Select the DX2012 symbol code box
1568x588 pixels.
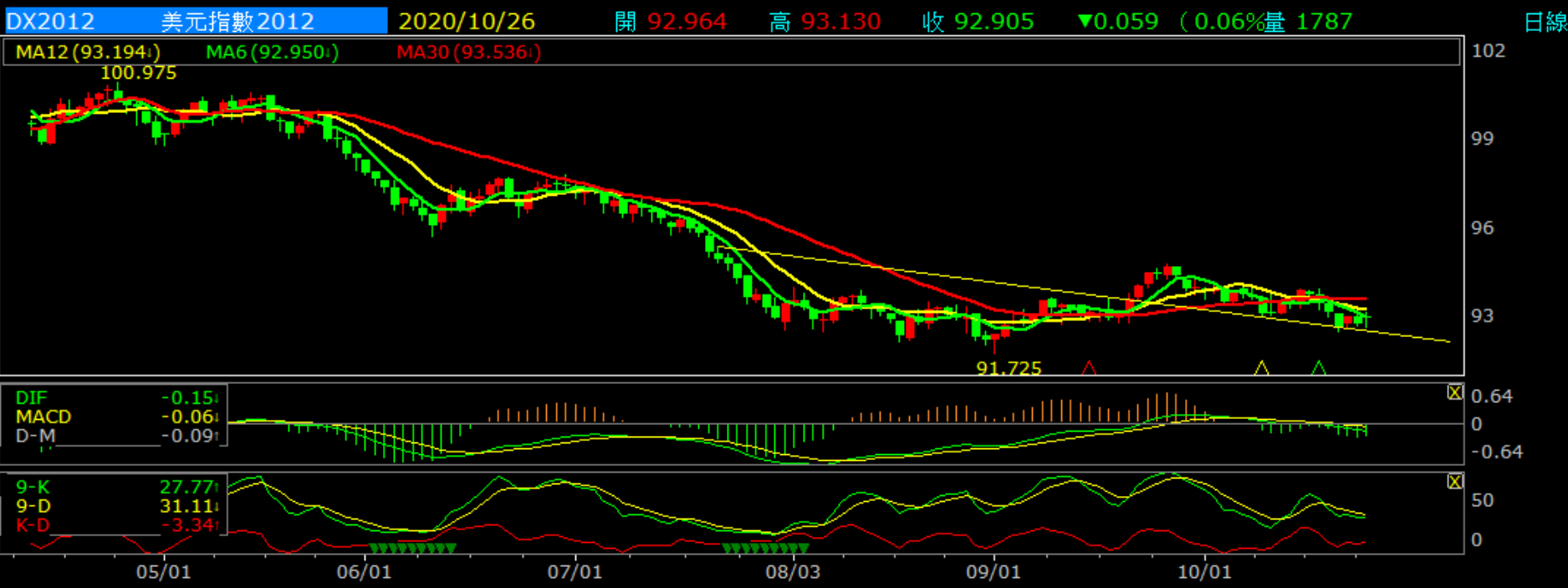click(x=52, y=21)
